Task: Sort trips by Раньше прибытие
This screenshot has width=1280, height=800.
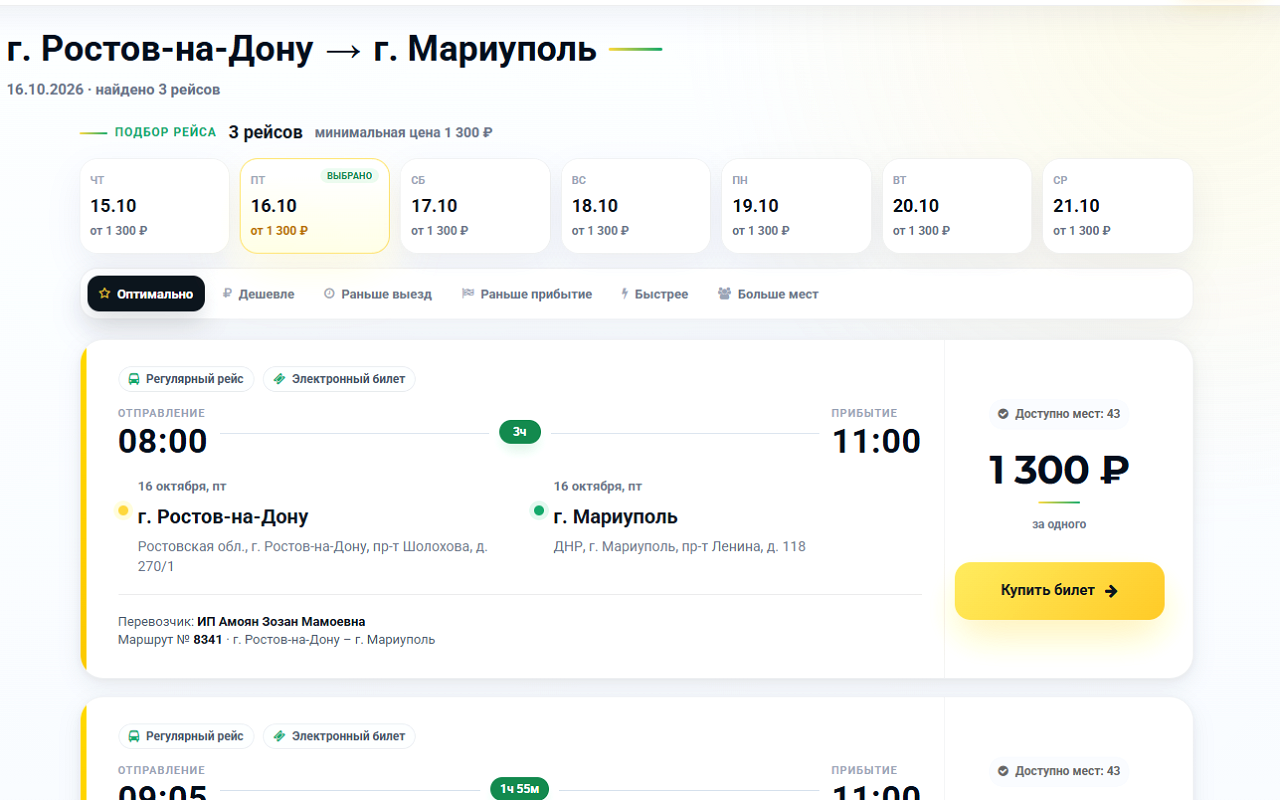Action: 527,294
